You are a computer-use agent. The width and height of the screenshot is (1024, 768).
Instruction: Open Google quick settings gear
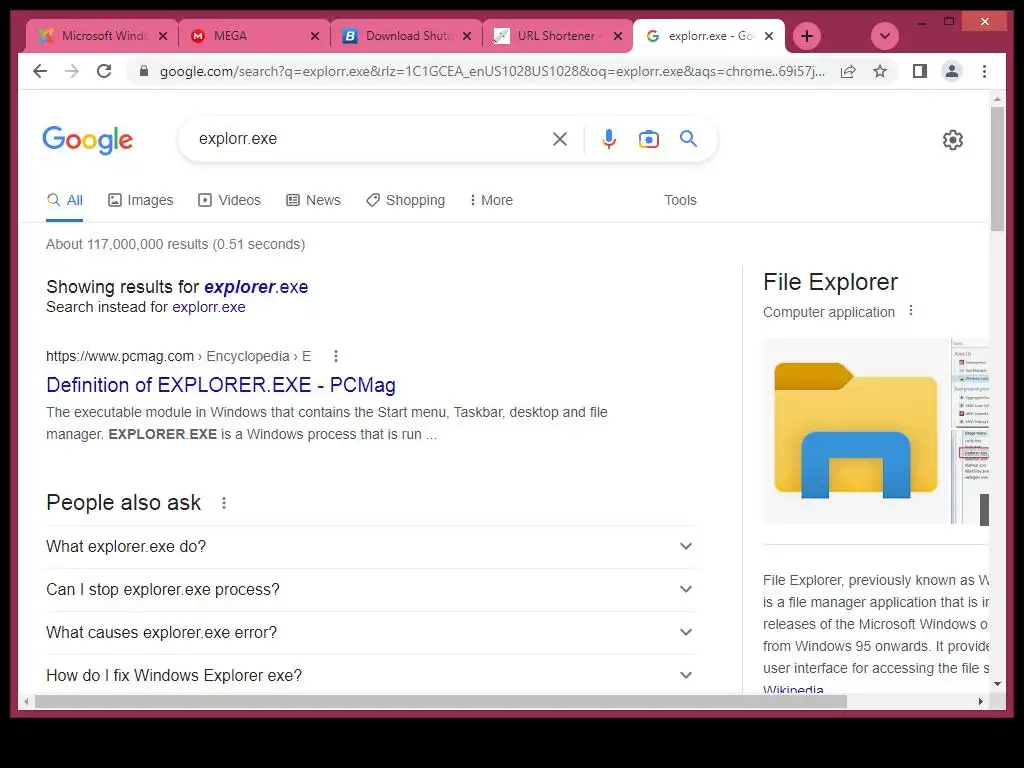953,140
